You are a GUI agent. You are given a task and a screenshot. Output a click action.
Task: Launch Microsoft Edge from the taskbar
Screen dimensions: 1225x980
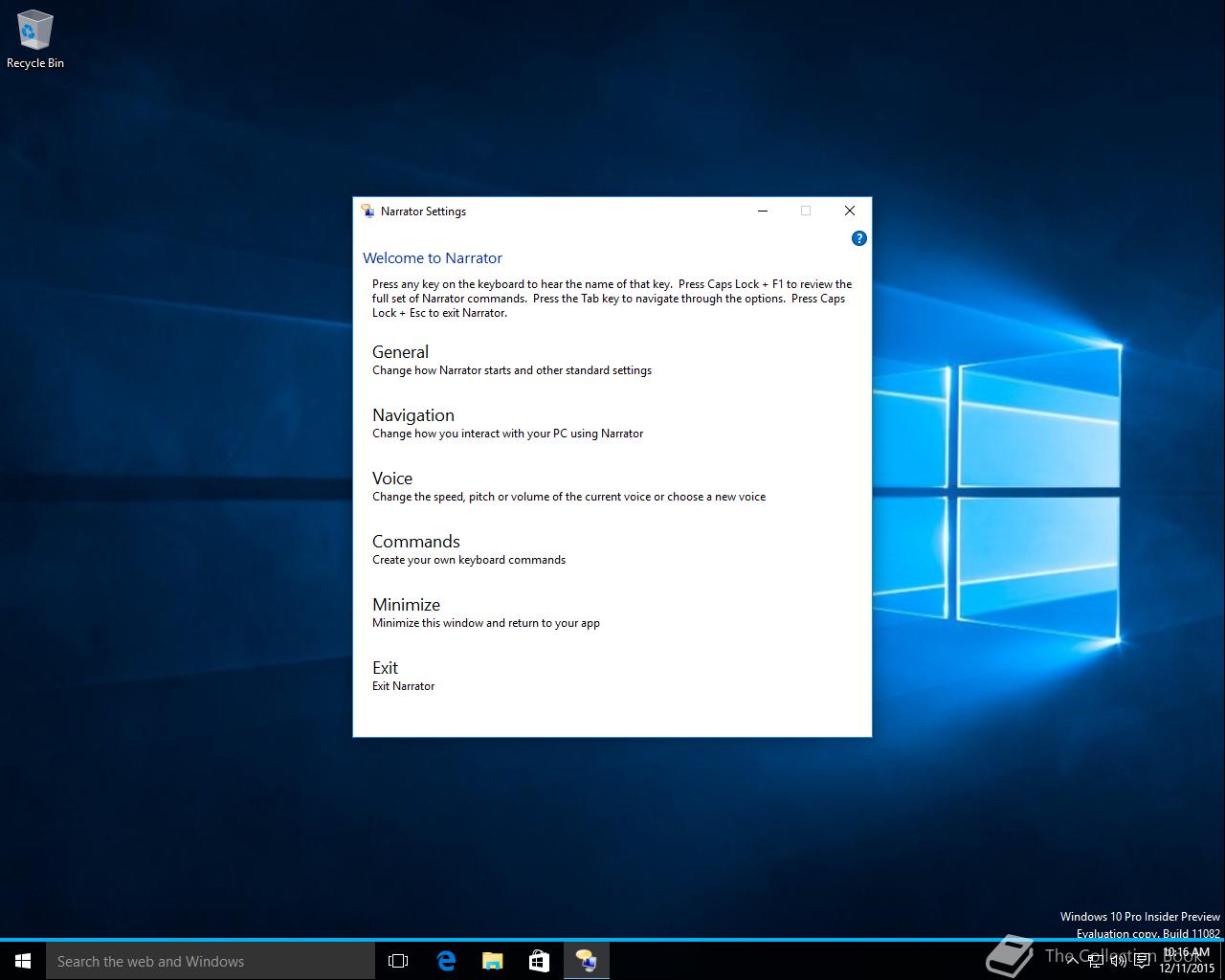(445, 961)
